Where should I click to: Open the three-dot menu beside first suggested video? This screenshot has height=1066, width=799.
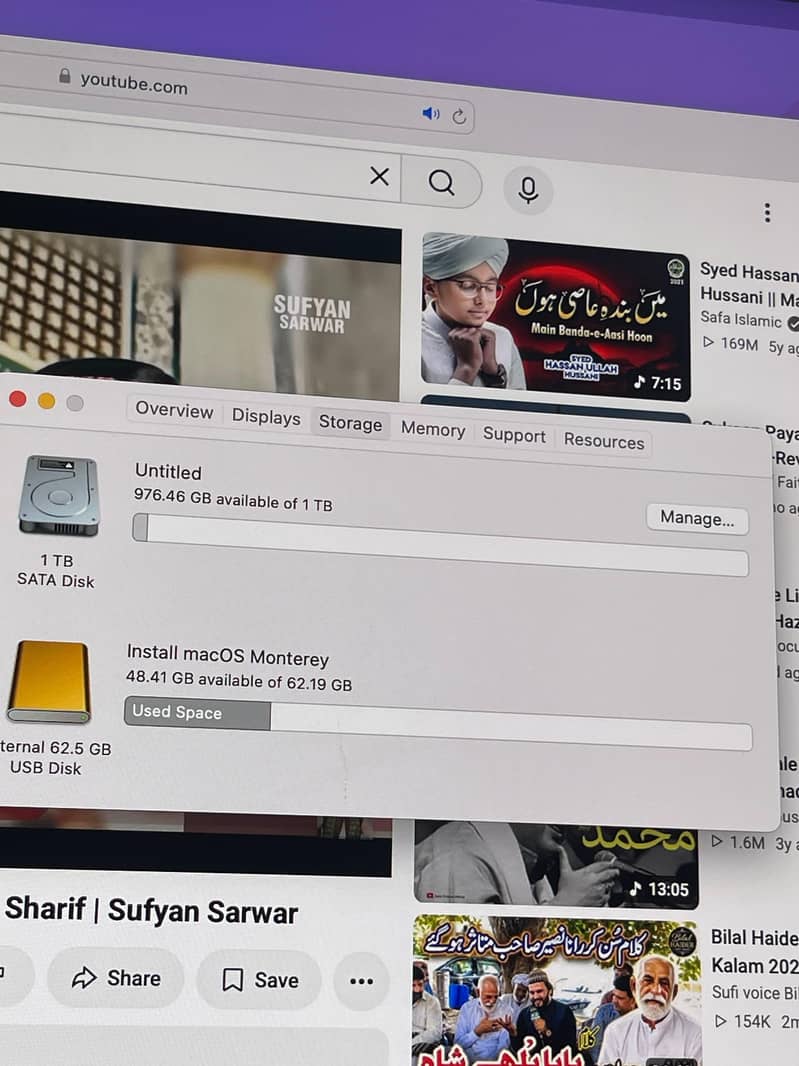coord(767,213)
